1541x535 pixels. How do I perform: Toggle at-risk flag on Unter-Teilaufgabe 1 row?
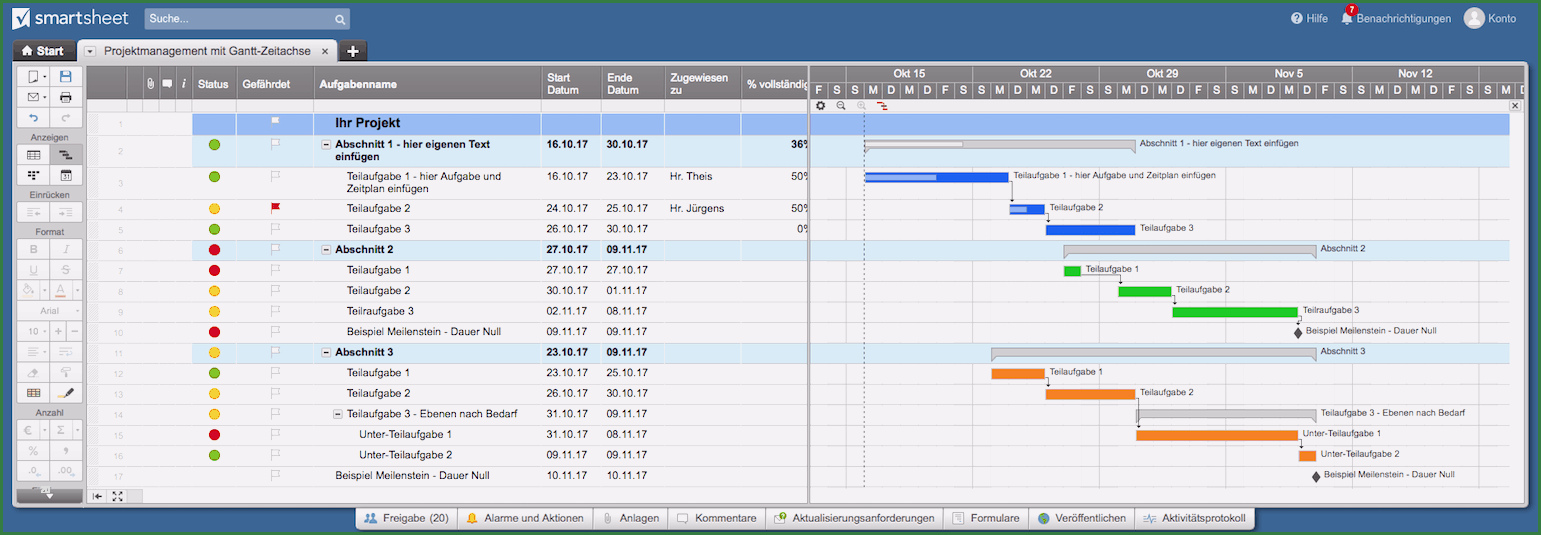pos(275,434)
